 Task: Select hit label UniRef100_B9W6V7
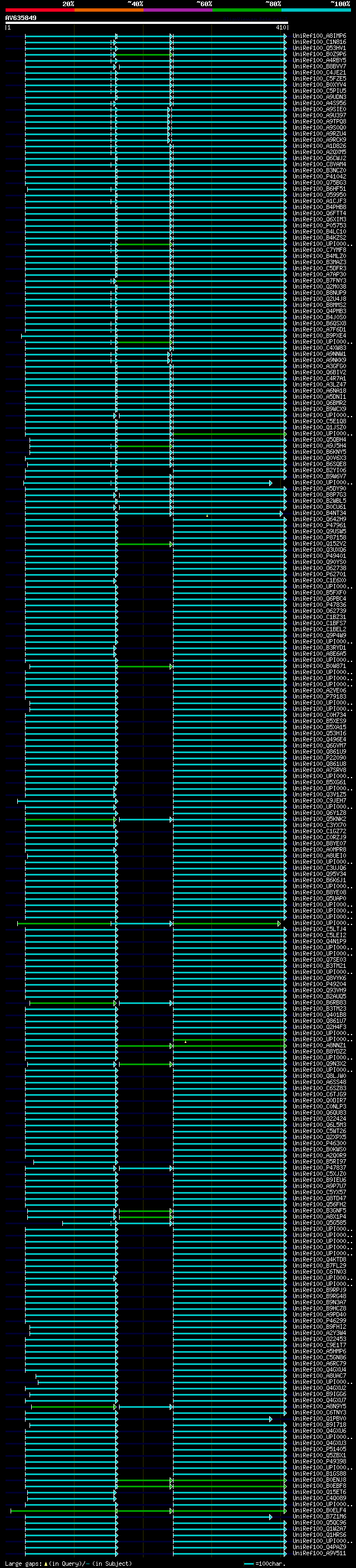(x=319, y=477)
